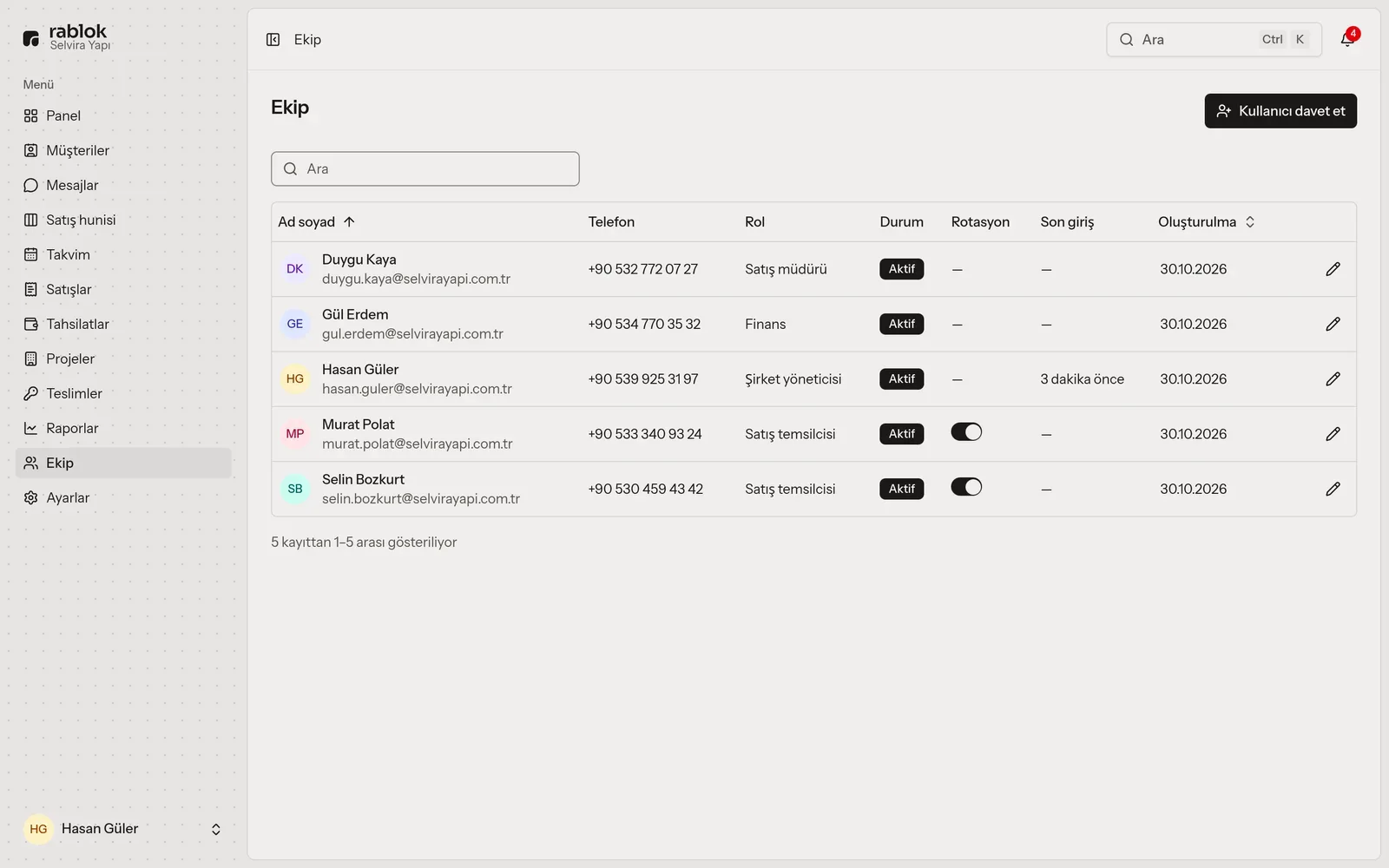Screen dimensions: 1389x868
Task: Edit Selin Bozkurt with pencil icon
Action: click(1333, 489)
